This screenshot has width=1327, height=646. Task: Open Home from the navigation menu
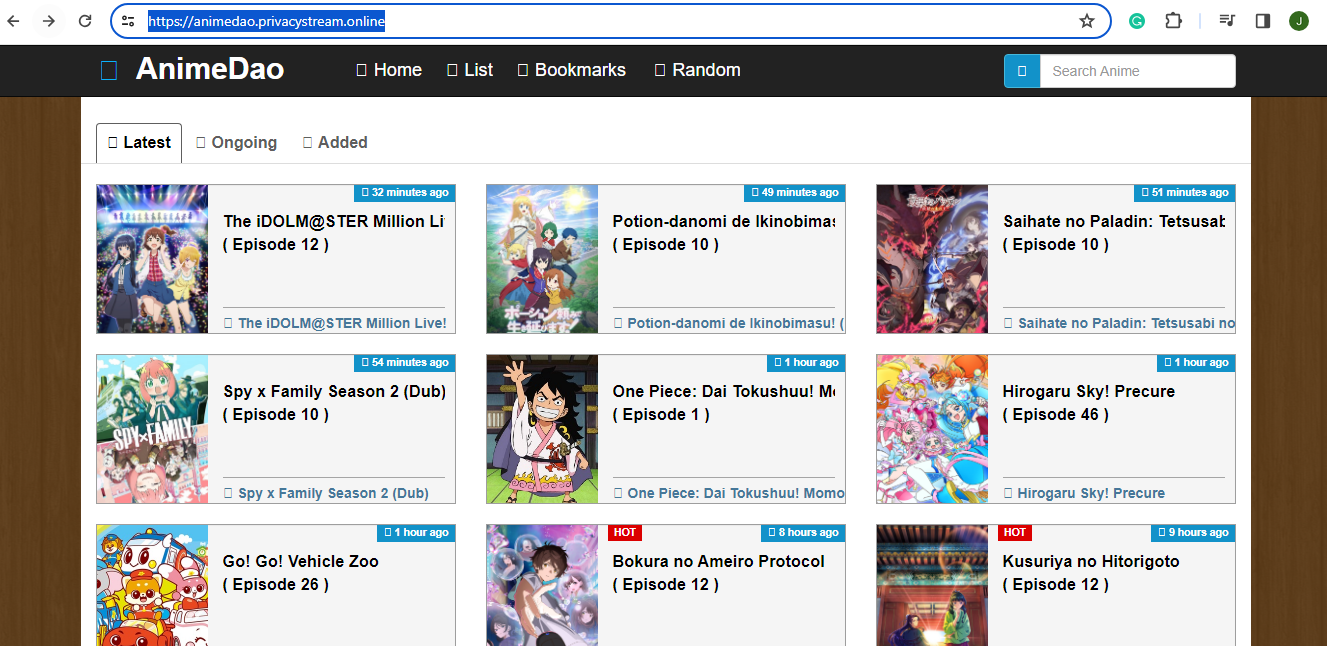tap(389, 69)
